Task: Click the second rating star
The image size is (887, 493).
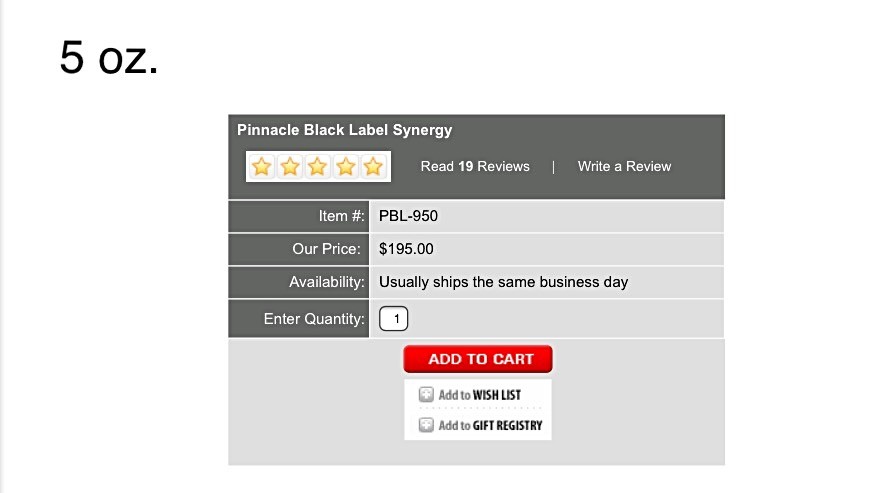Action: pos(290,167)
